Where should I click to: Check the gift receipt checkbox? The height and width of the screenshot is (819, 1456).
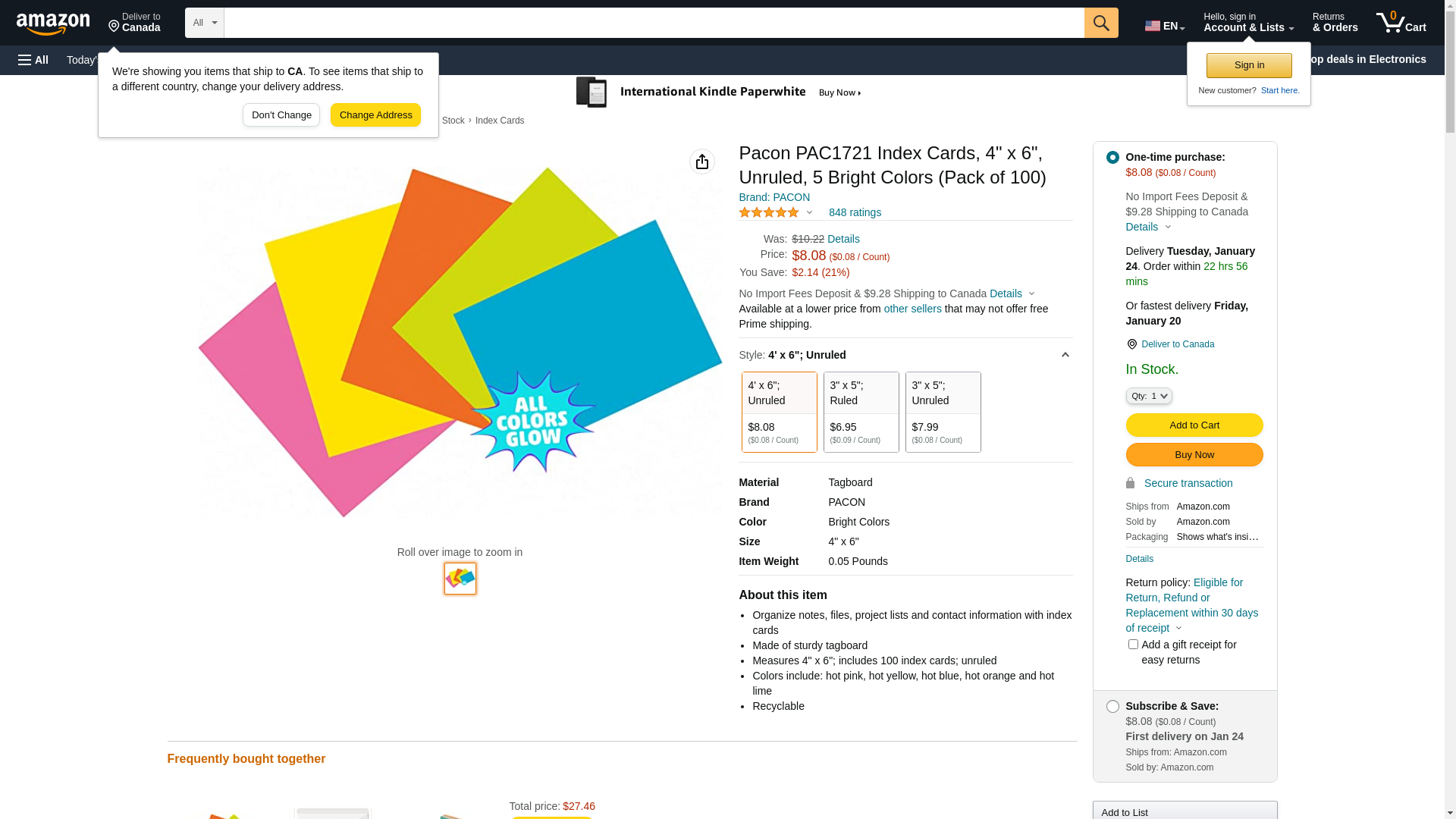(1133, 645)
